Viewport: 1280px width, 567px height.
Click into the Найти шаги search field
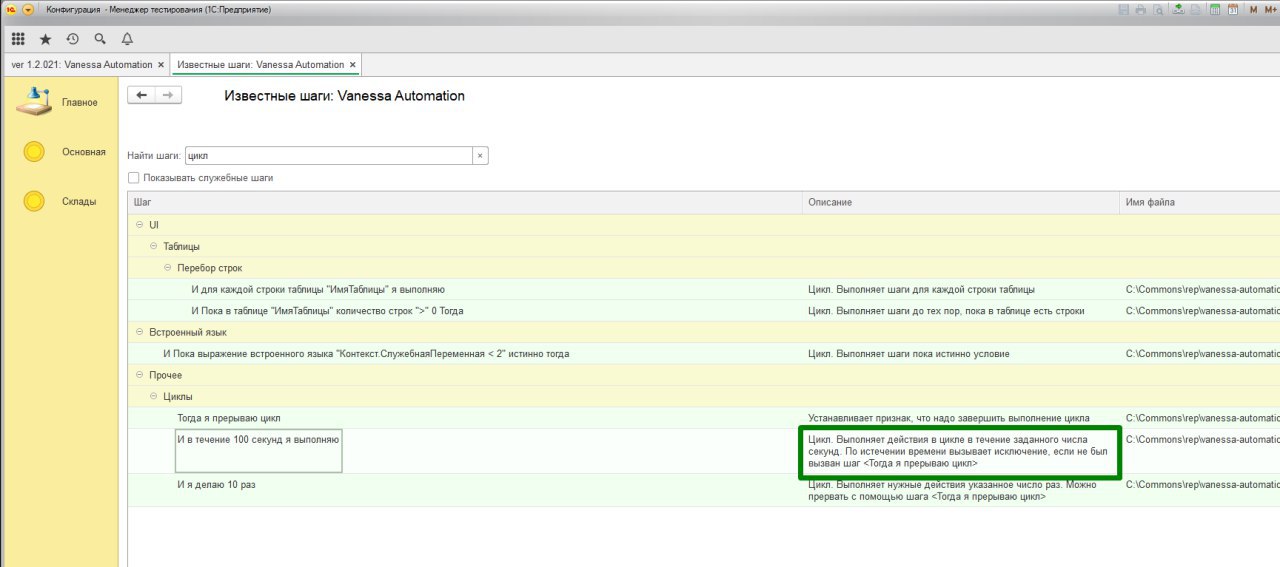pos(328,156)
